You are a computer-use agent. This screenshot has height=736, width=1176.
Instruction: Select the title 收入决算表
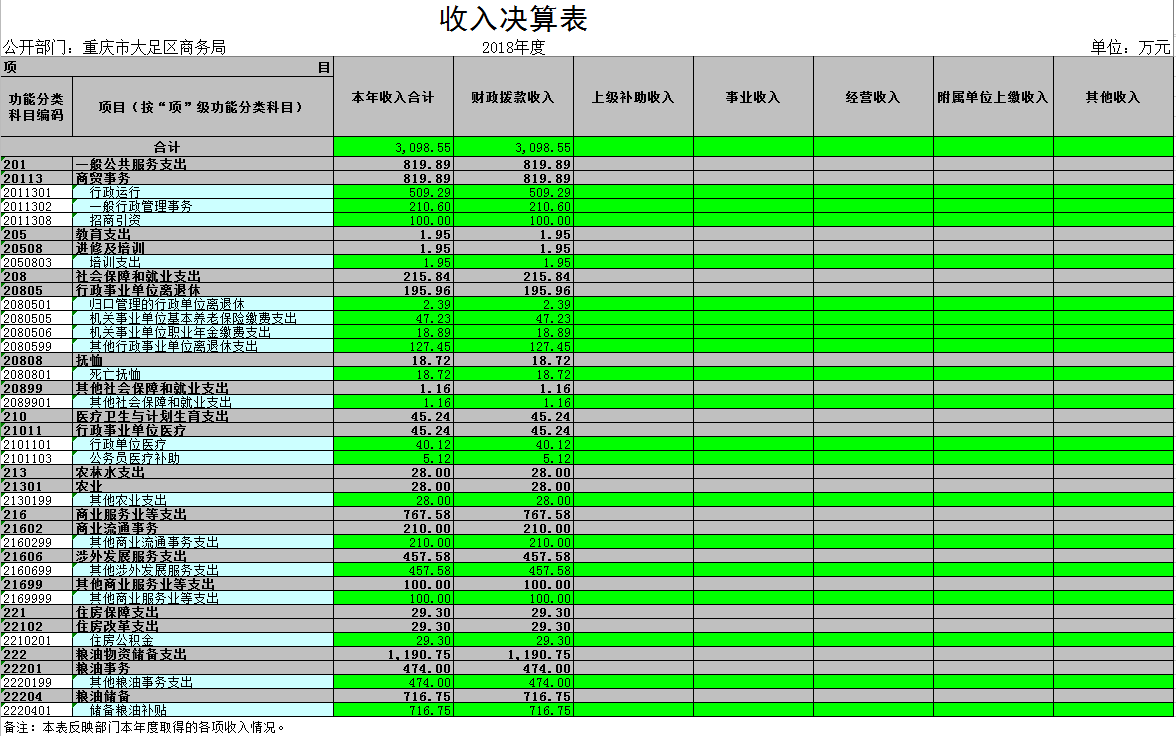pyautogui.click(x=513, y=20)
